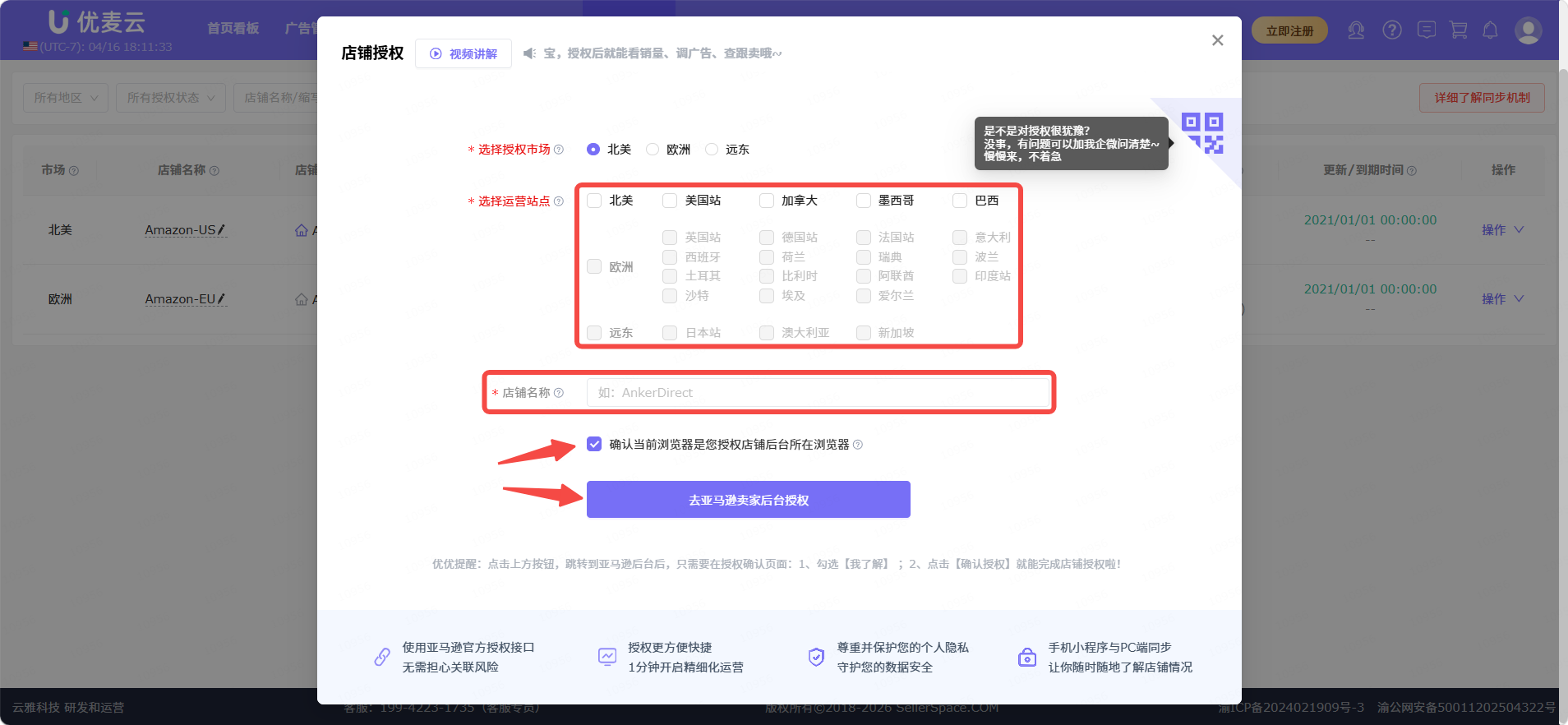Click the home icon in Amazon-US row

302,230
